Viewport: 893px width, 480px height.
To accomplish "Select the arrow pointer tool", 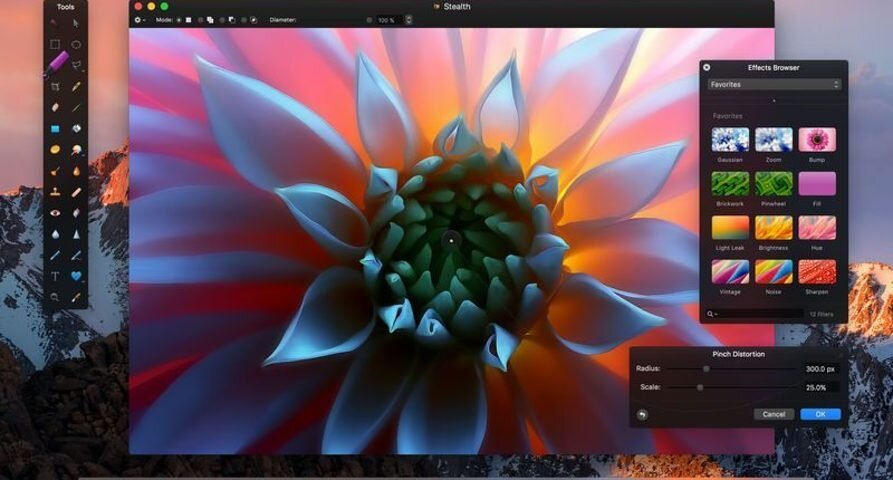I will coord(76,23).
